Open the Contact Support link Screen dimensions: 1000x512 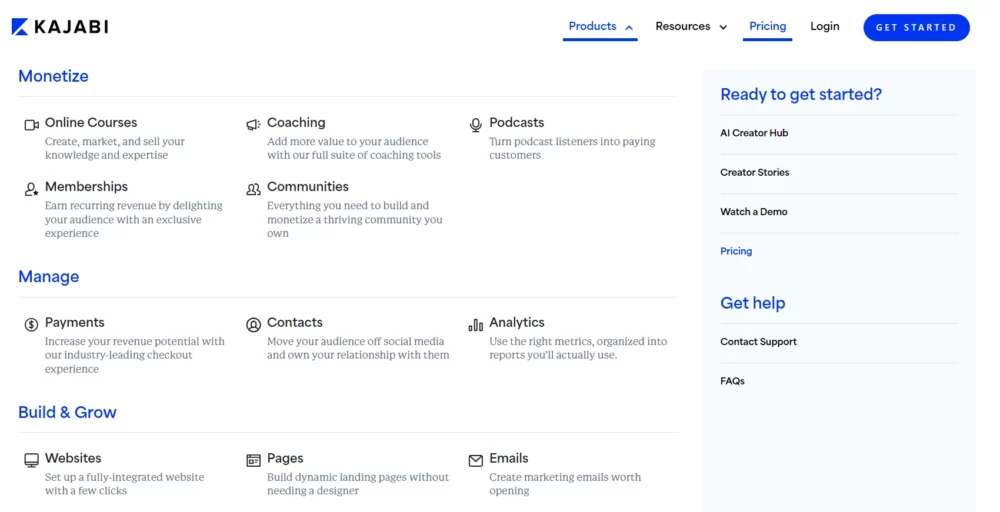click(x=758, y=342)
